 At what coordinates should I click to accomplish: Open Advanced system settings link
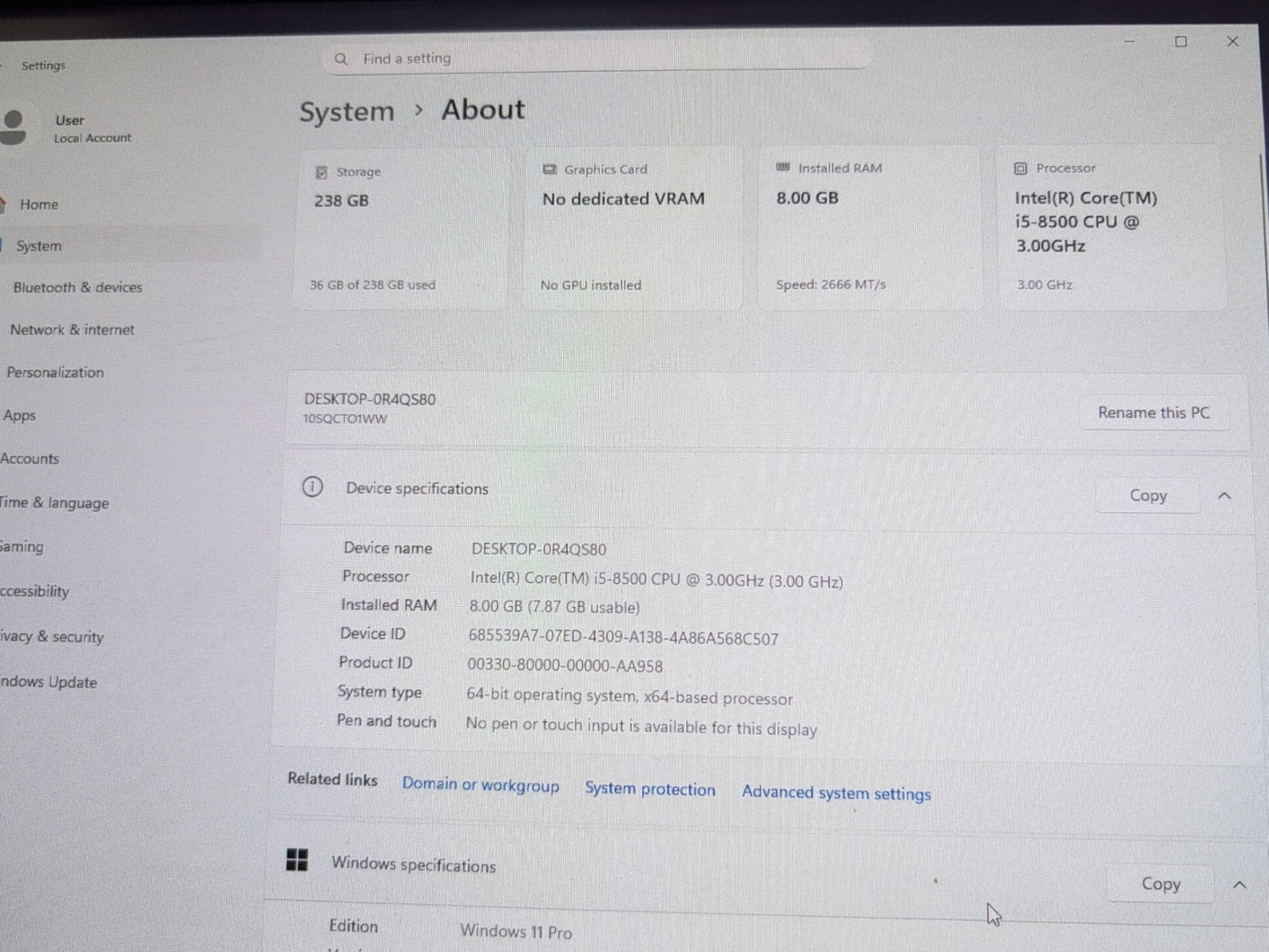[x=836, y=793]
